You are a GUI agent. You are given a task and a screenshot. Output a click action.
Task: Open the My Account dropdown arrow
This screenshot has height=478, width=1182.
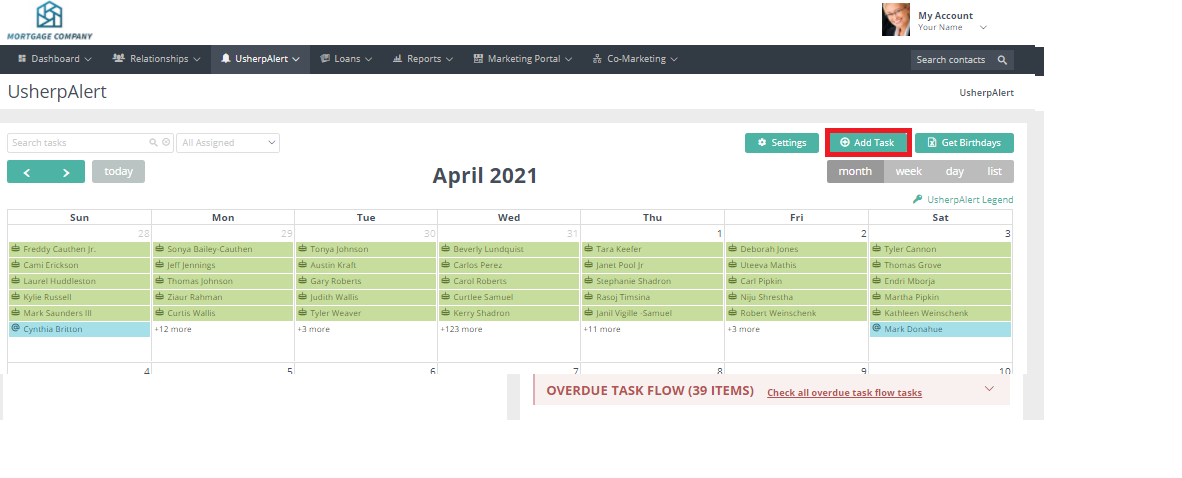pos(983,28)
